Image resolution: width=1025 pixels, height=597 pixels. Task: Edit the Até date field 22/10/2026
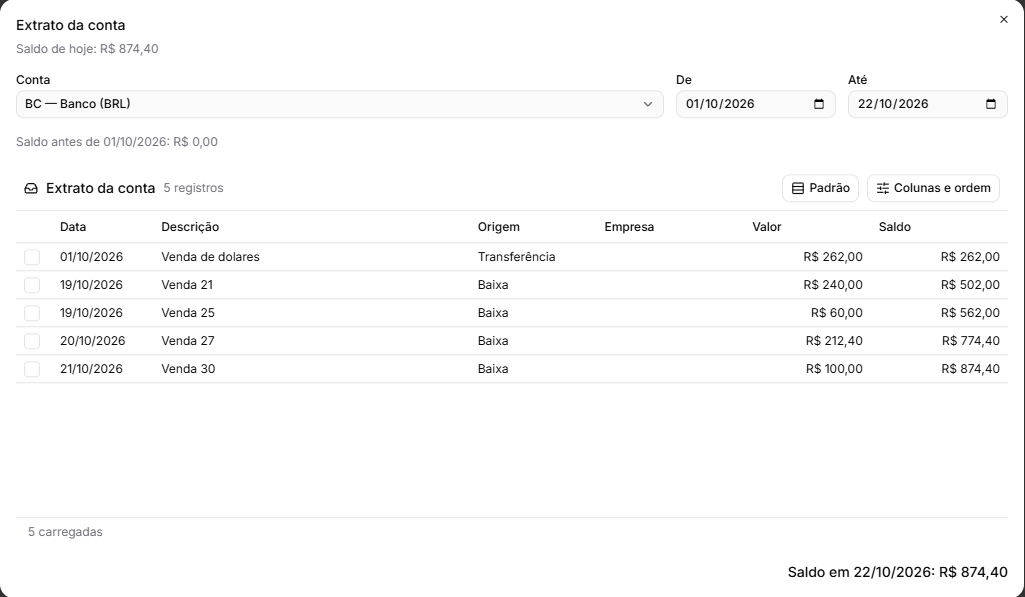pos(928,104)
